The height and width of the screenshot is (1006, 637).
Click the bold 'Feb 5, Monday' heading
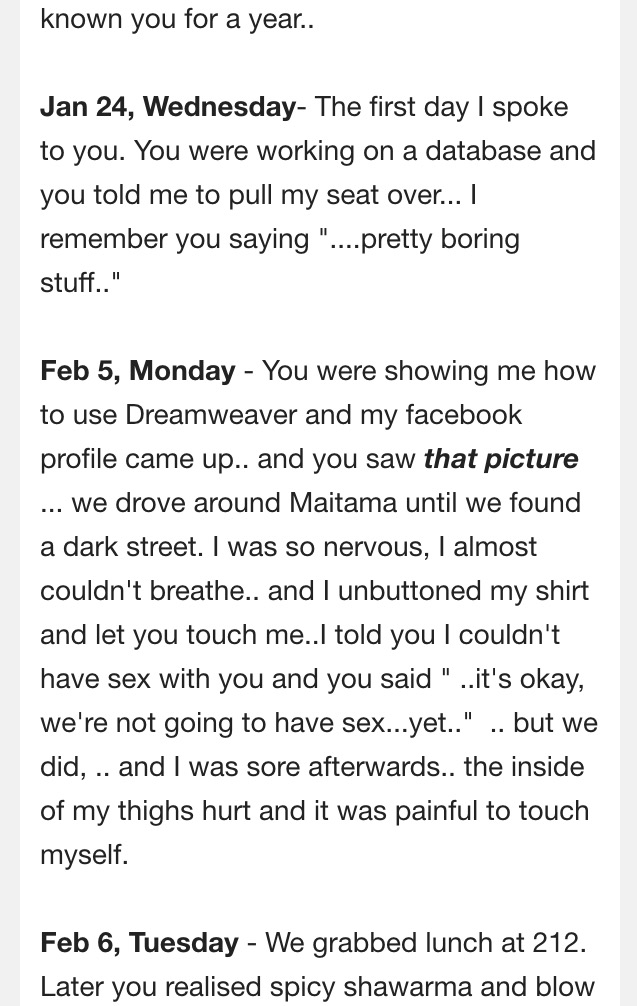click(138, 371)
